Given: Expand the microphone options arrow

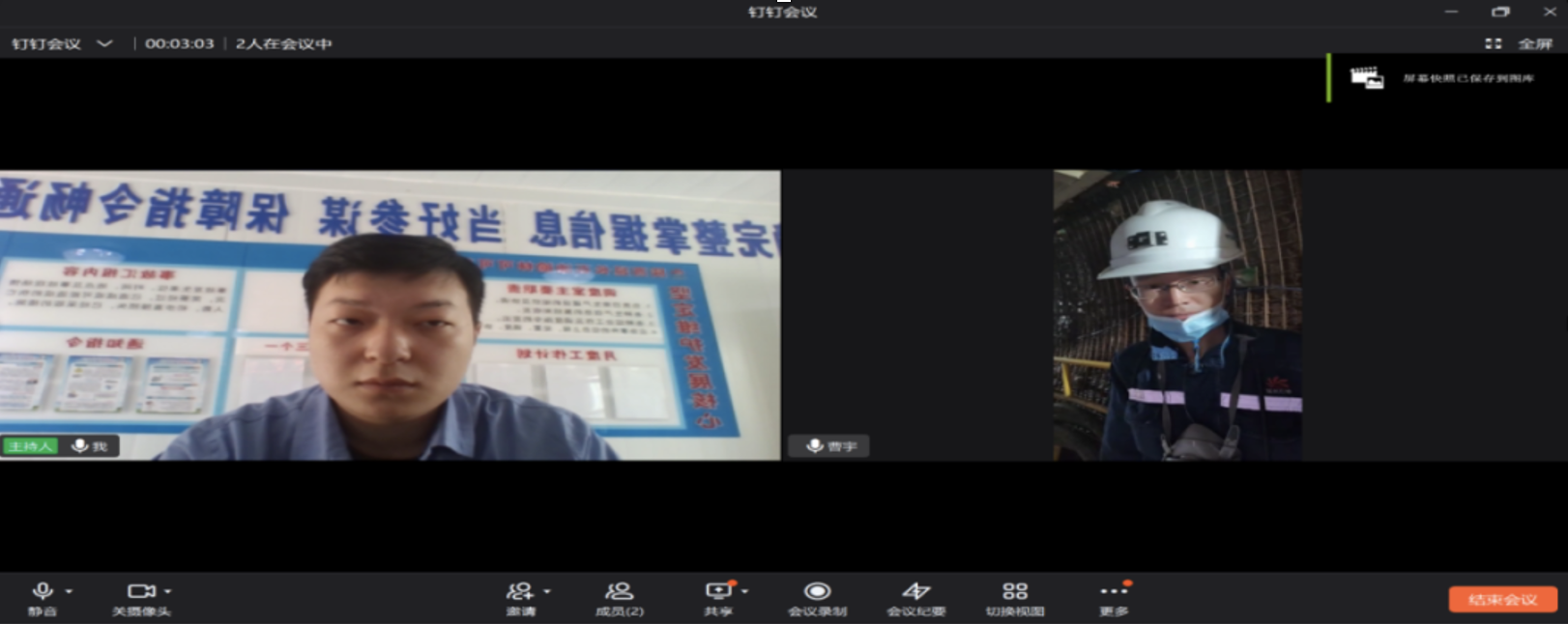Looking at the screenshot, I should pyautogui.click(x=69, y=591).
